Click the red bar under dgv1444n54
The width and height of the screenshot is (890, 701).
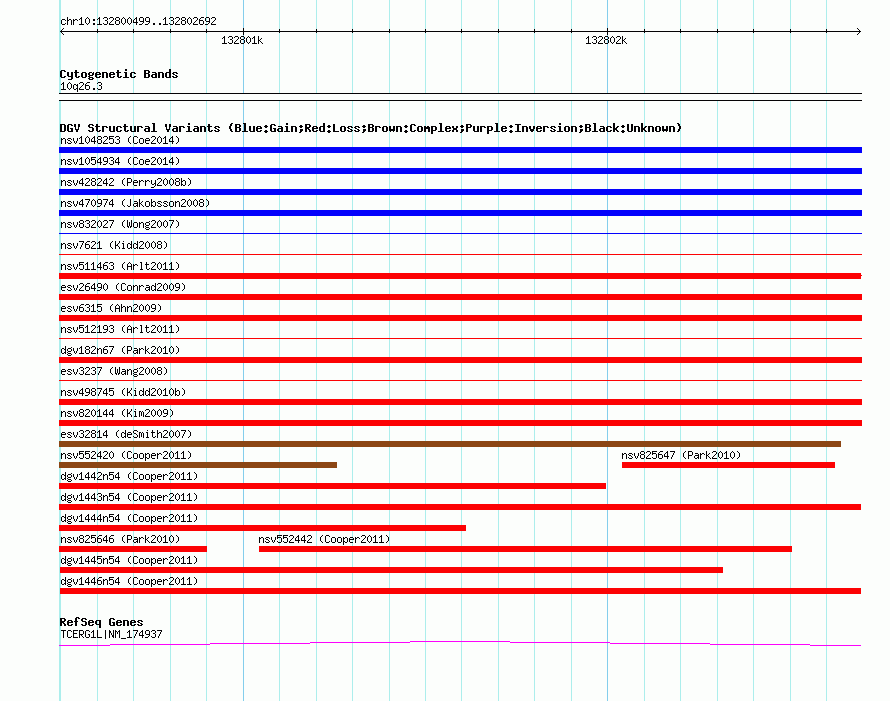click(262, 528)
